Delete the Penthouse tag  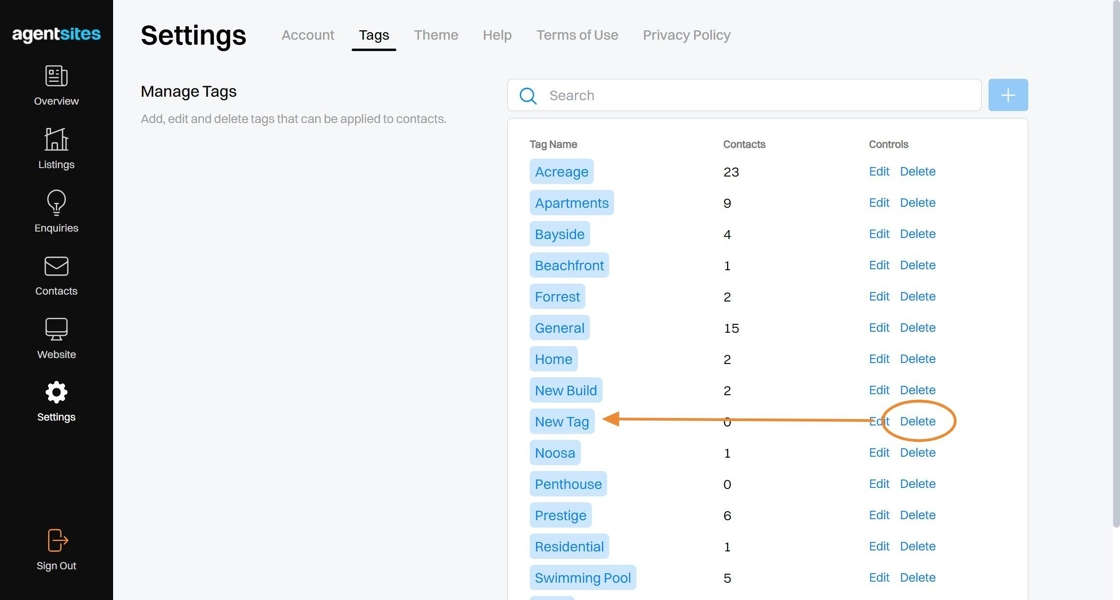point(918,484)
